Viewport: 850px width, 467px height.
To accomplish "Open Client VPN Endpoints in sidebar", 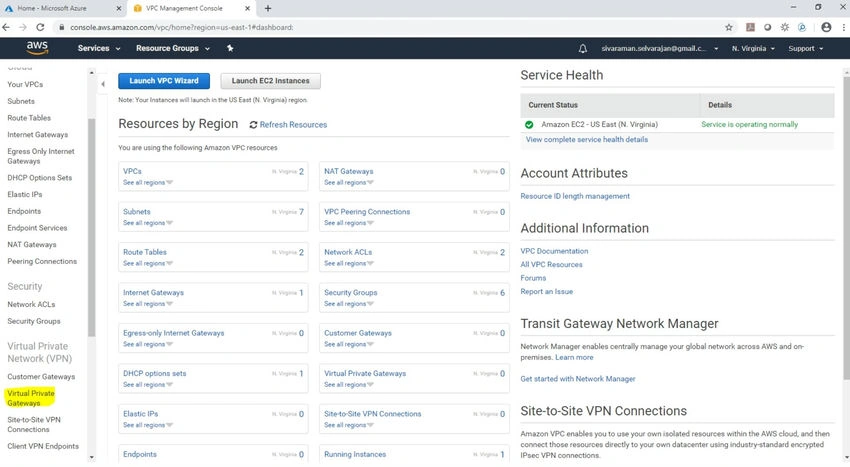I will tap(43, 446).
